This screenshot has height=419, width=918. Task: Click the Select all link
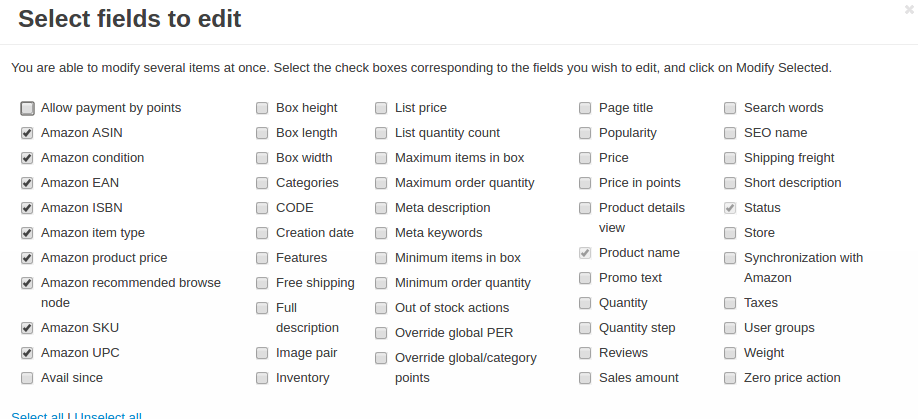(x=37, y=415)
